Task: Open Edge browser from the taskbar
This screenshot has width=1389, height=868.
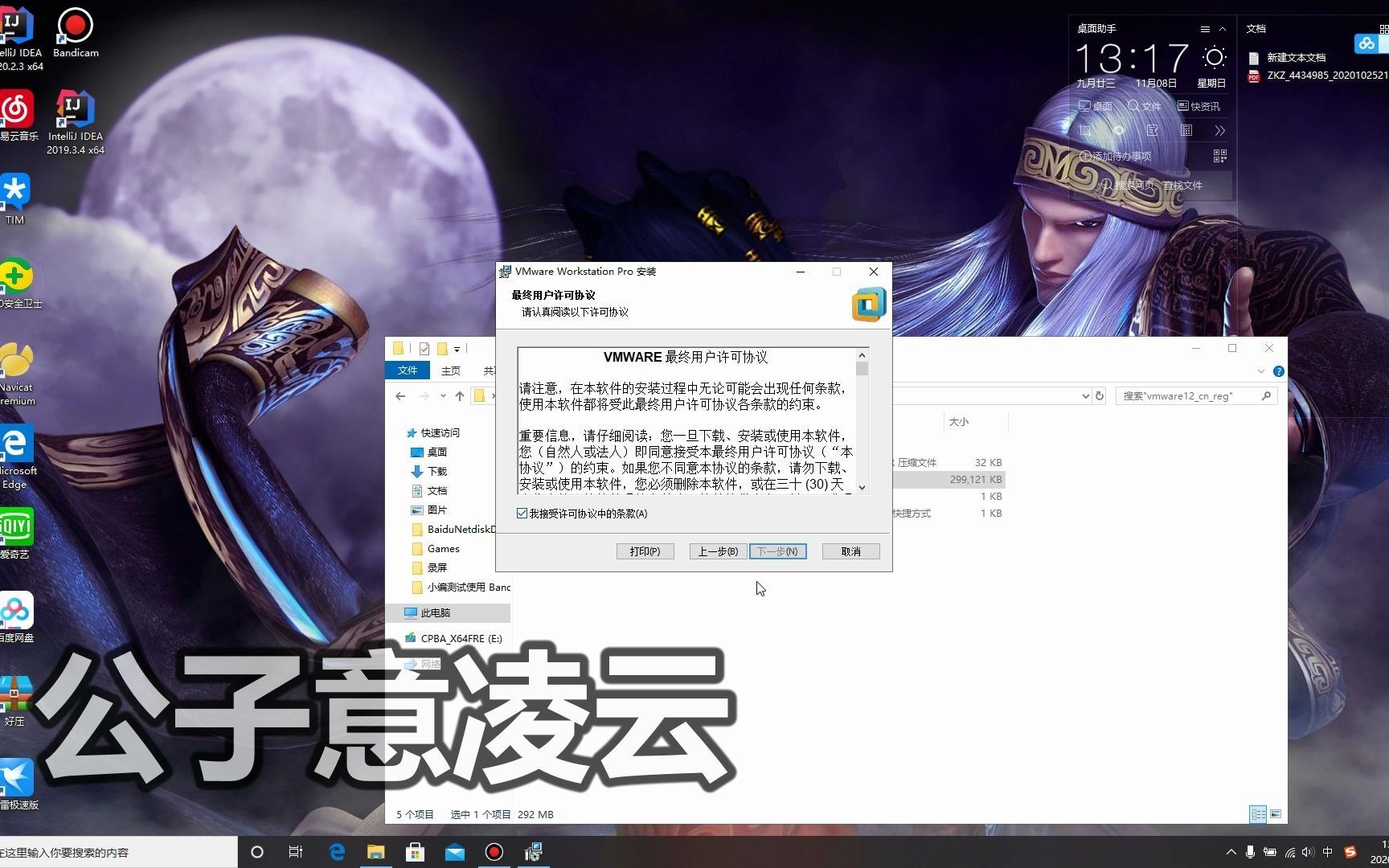Action: (x=337, y=852)
